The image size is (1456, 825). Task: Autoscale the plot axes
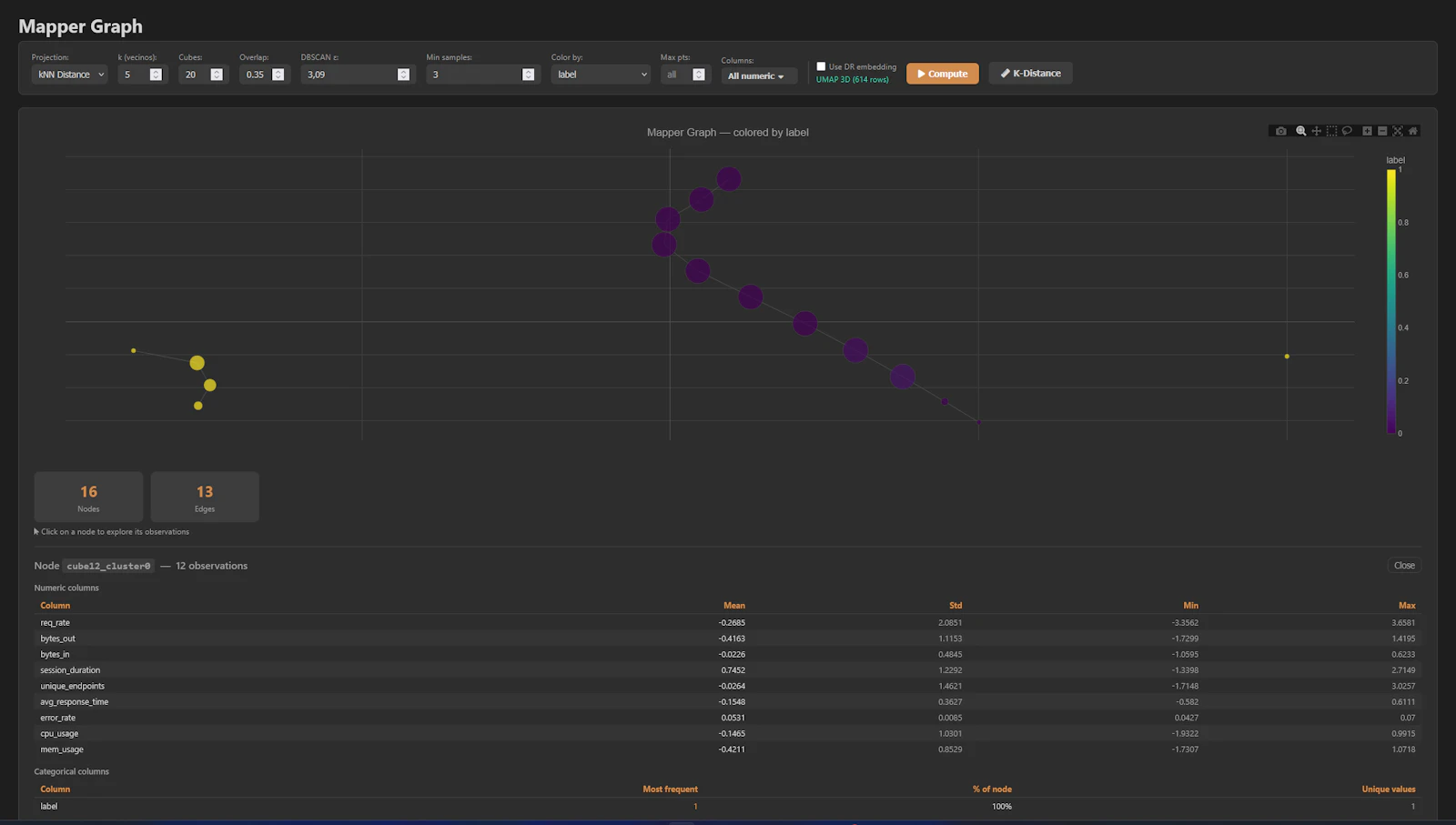(x=1398, y=131)
